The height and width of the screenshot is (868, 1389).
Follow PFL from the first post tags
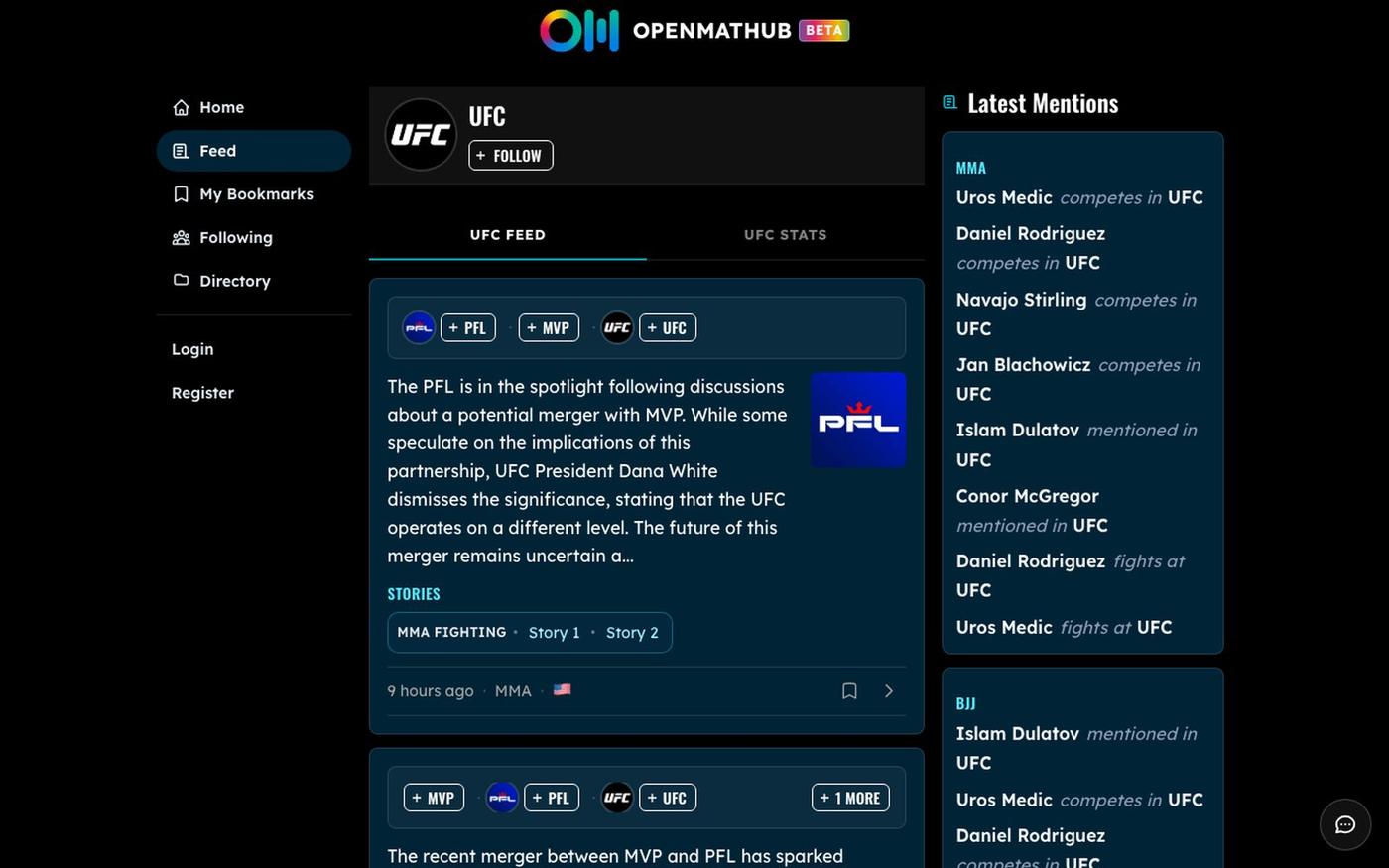[x=467, y=327]
